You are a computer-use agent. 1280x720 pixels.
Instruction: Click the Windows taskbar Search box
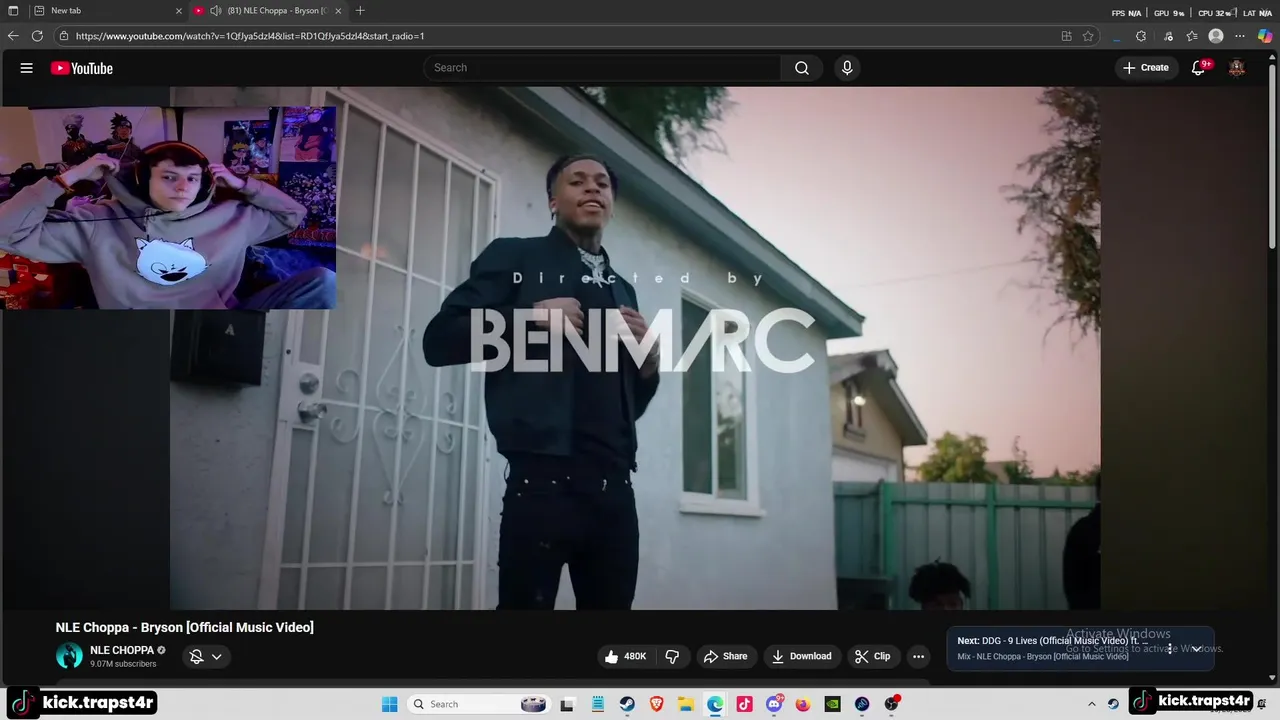[478, 704]
